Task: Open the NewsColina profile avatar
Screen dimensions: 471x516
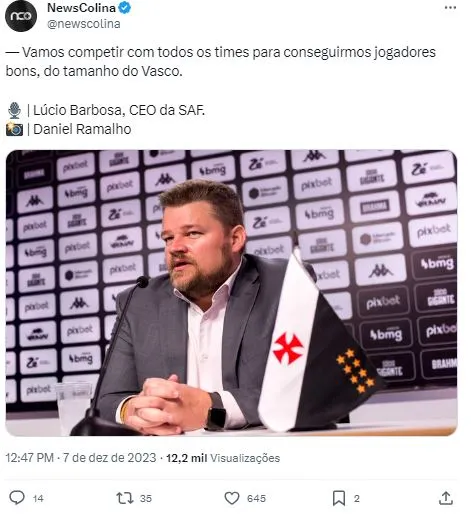Action: [x=21, y=16]
